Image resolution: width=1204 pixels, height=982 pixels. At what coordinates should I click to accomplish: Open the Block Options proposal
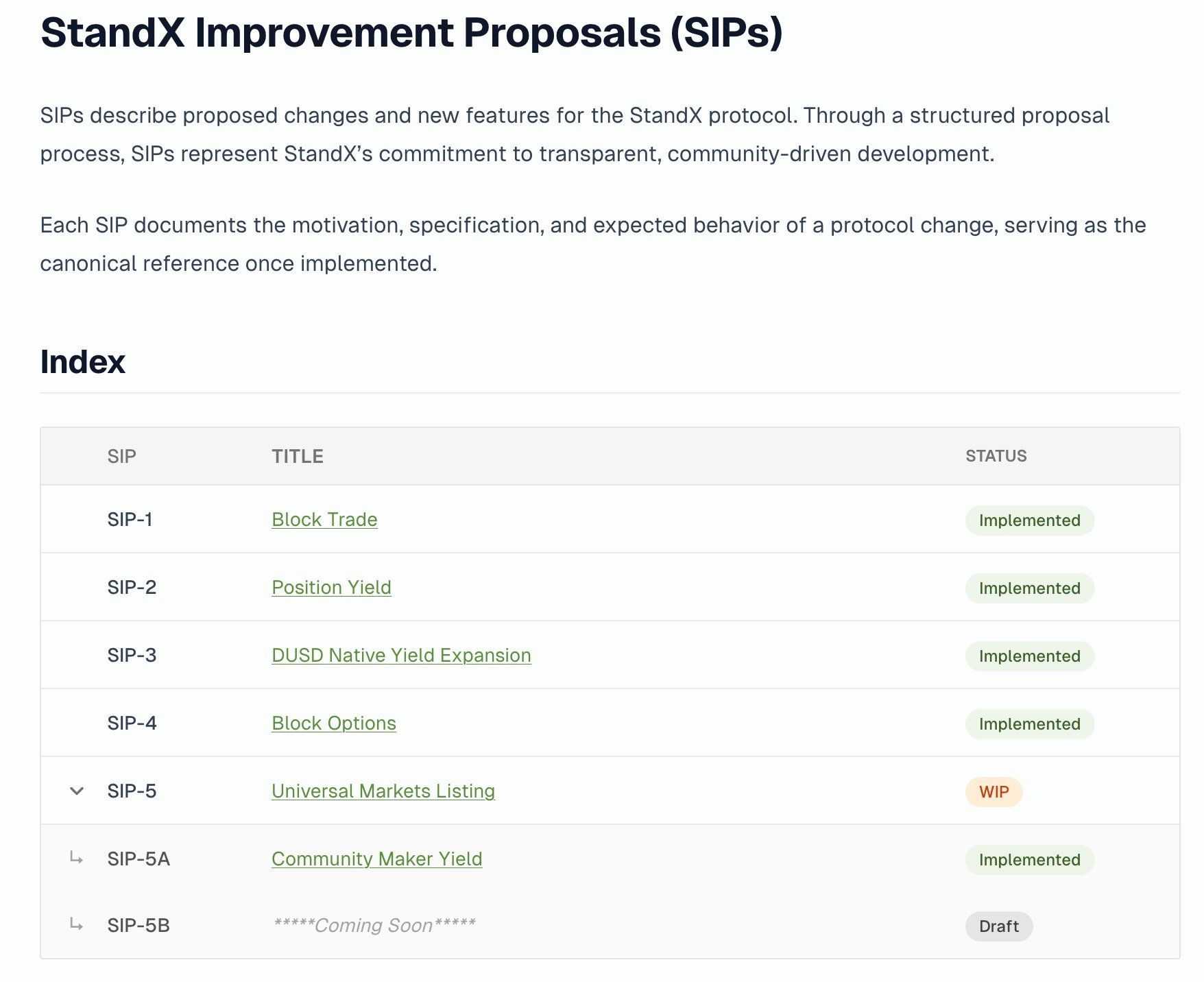coord(334,723)
